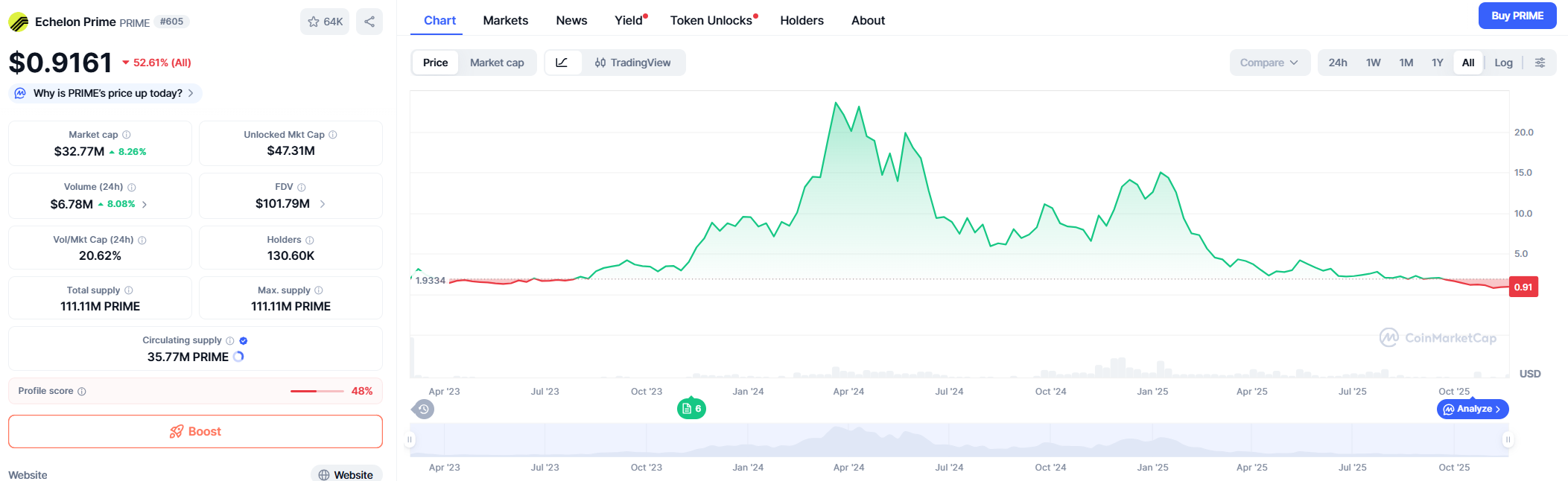This screenshot has height=481, width=1568.
Task: Click the right range slider handle
Action: [1508, 440]
